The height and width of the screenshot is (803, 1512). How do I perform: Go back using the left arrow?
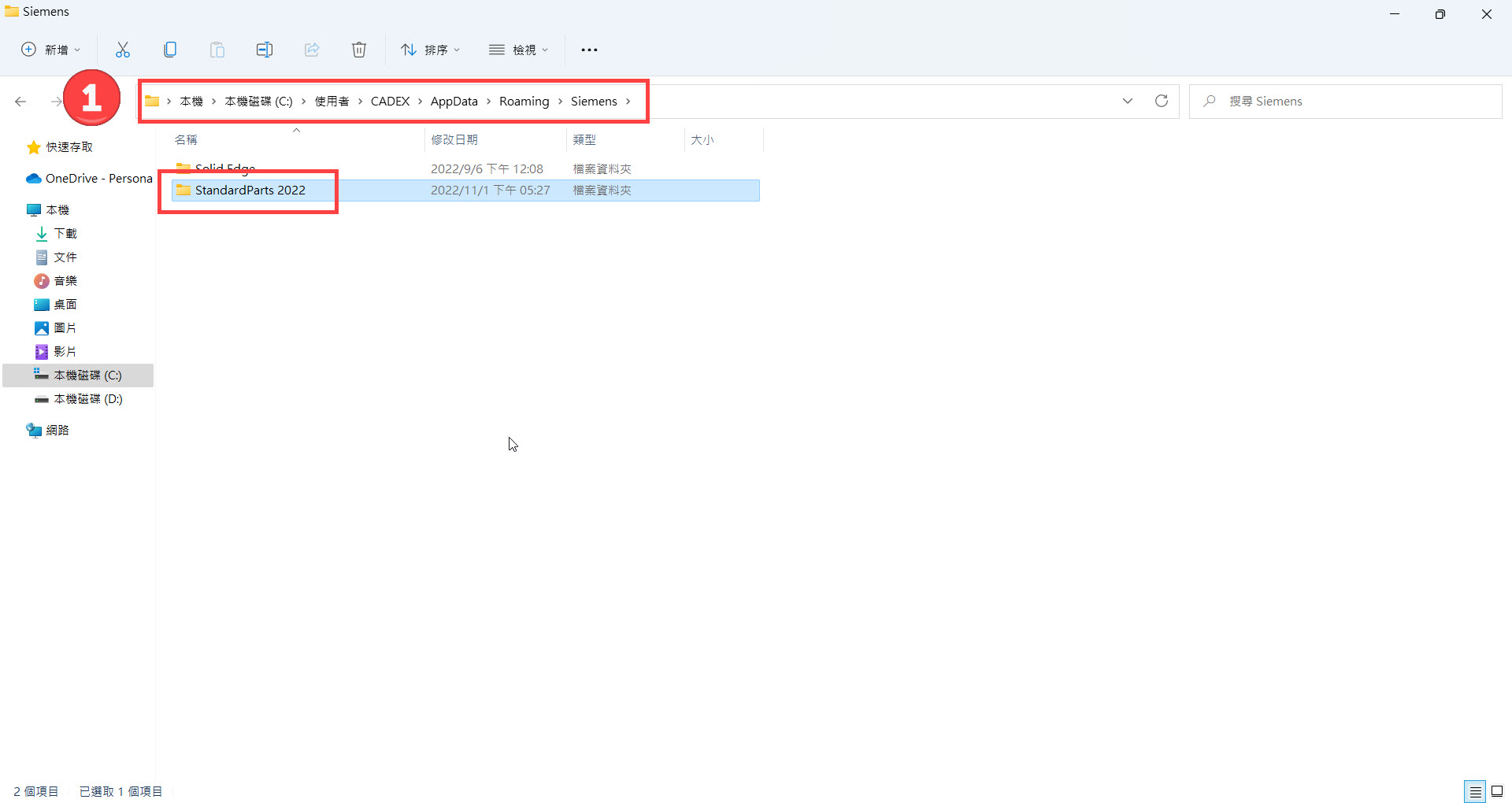21,101
